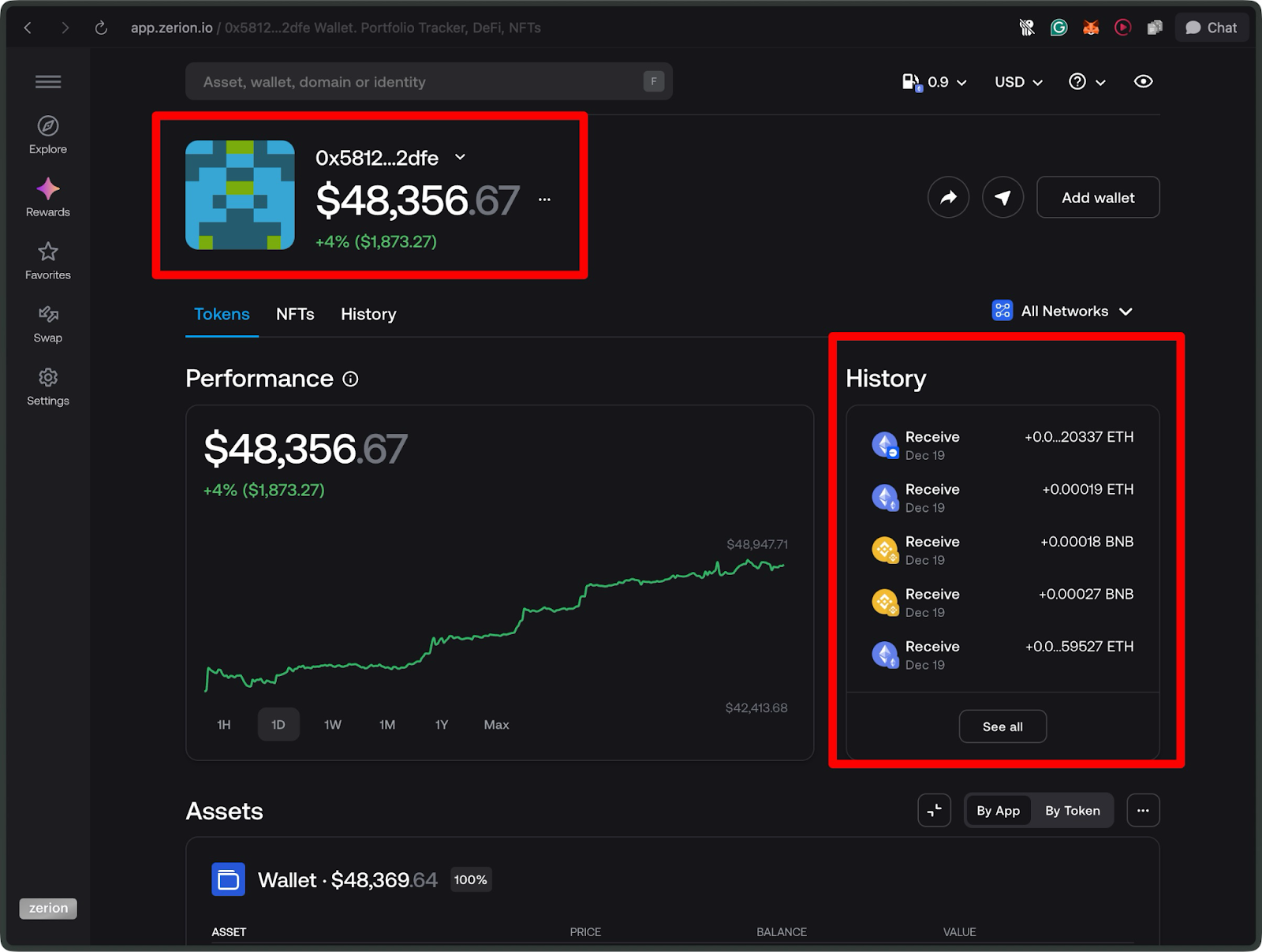Screen dimensions: 1262x952
Task: Click See all in the History panel
Action: (x=1003, y=726)
